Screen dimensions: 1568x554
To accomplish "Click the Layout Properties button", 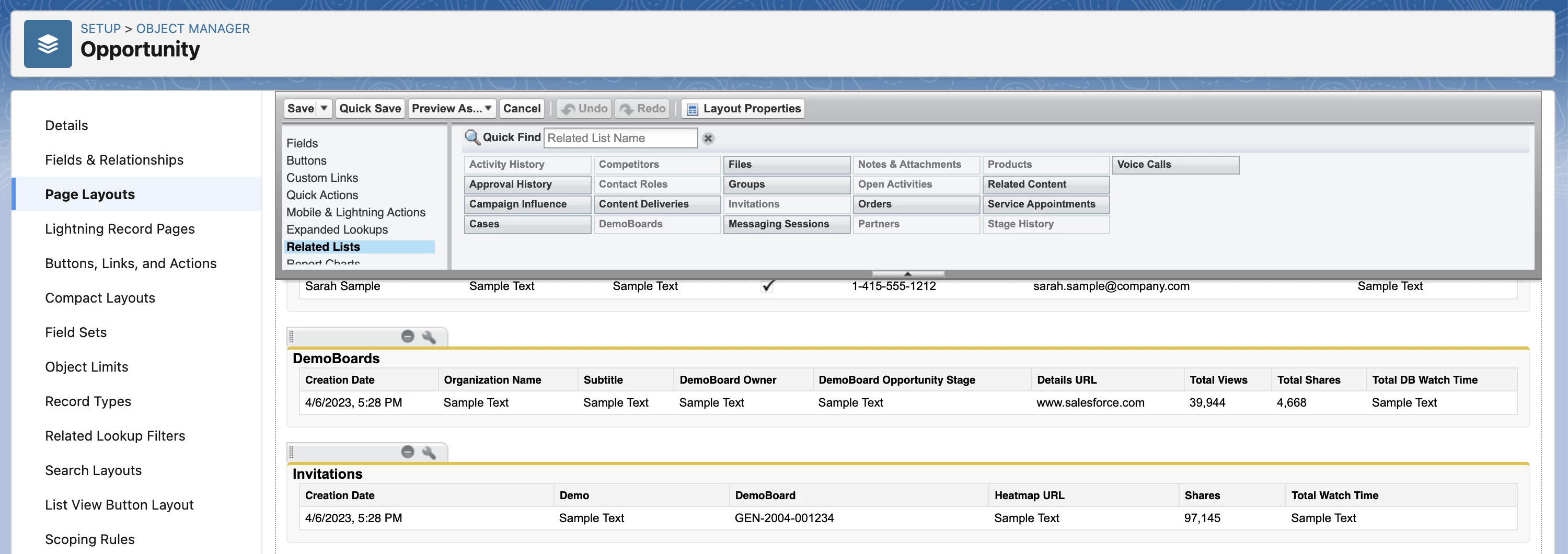I will click(743, 108).
